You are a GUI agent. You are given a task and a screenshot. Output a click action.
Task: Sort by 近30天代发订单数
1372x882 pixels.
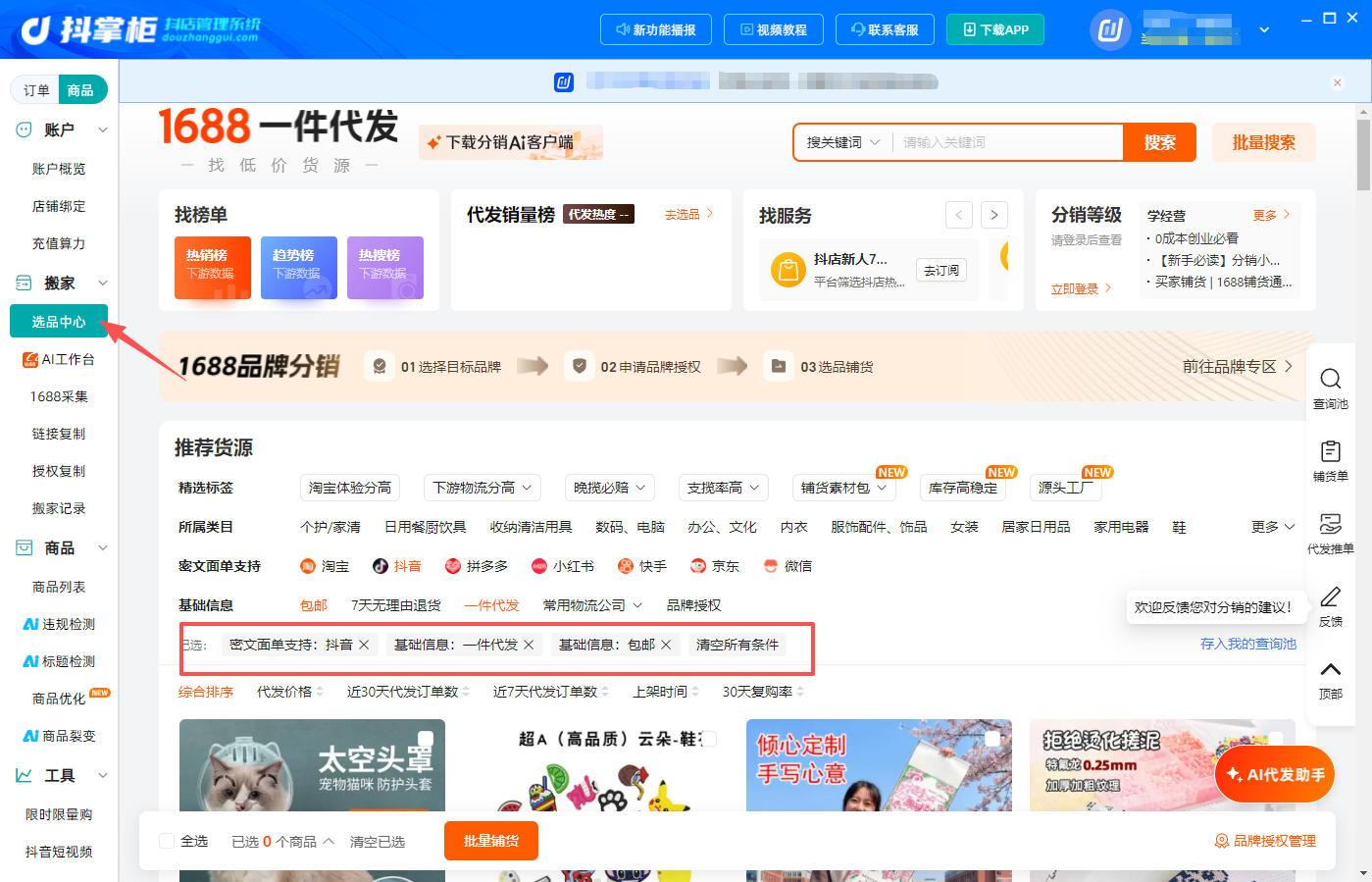(408, 692)
